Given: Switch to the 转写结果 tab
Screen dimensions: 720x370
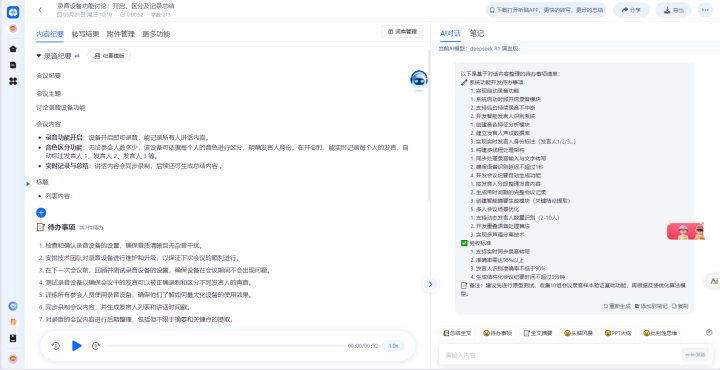Looking at the screenshot, I should point(85,34).
